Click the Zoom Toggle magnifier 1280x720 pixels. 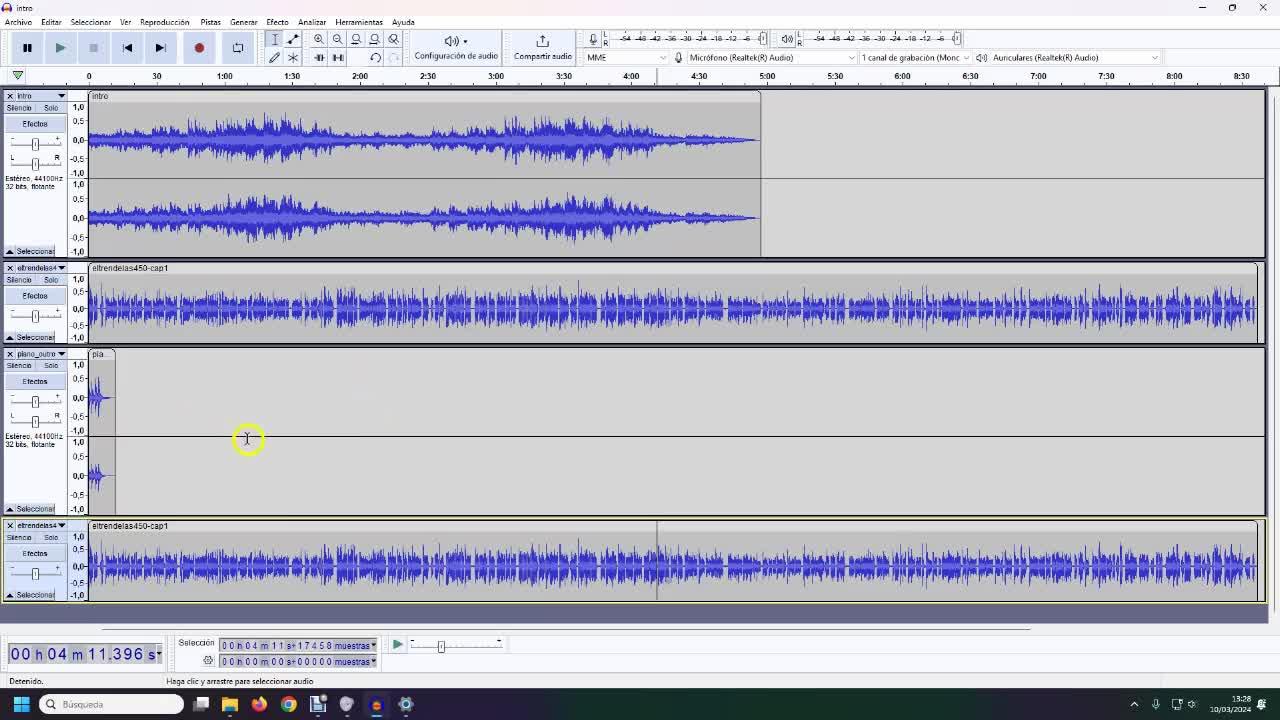tap(393, 39)
